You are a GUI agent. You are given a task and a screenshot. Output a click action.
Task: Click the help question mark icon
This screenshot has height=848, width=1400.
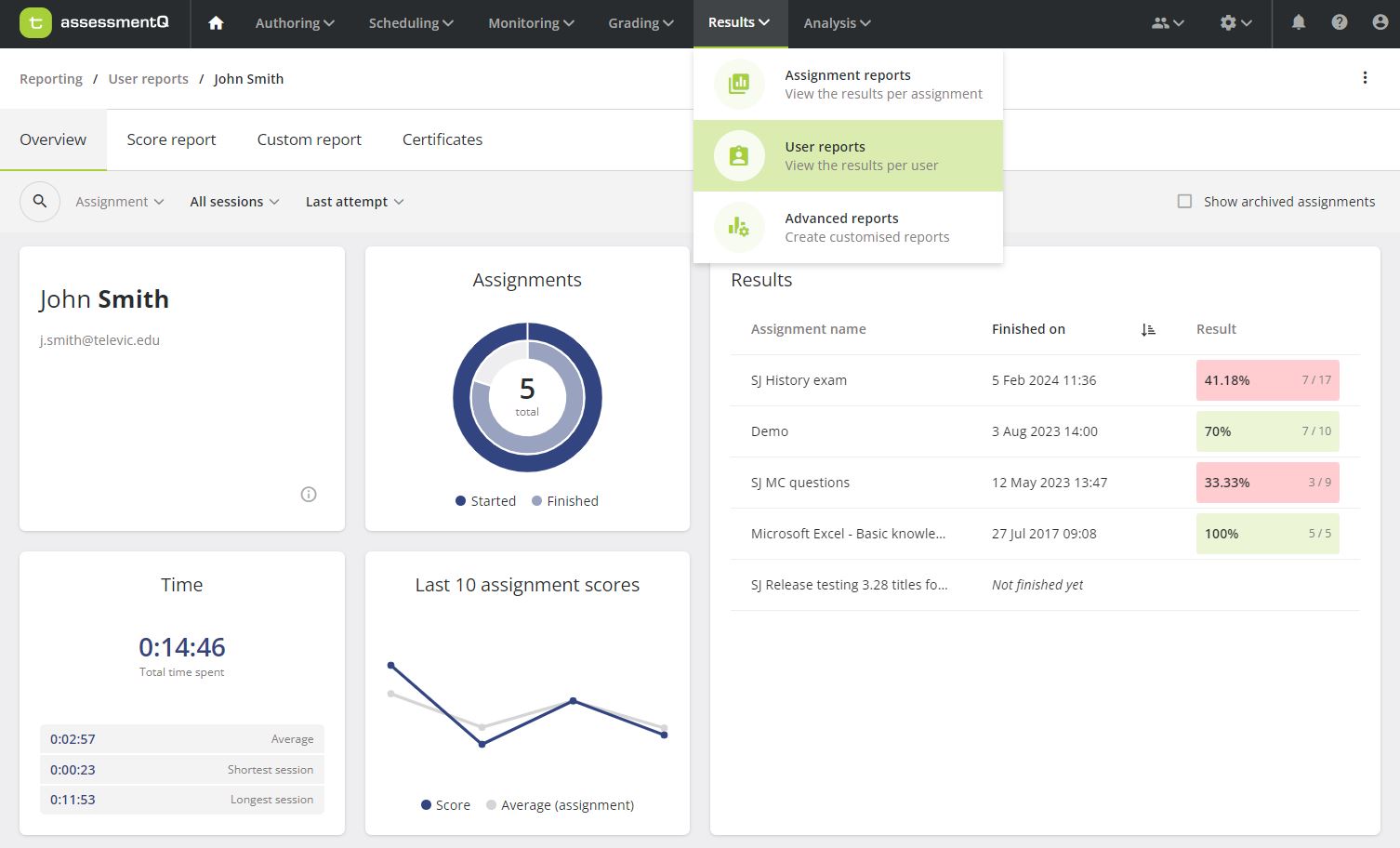point(1339,21)
